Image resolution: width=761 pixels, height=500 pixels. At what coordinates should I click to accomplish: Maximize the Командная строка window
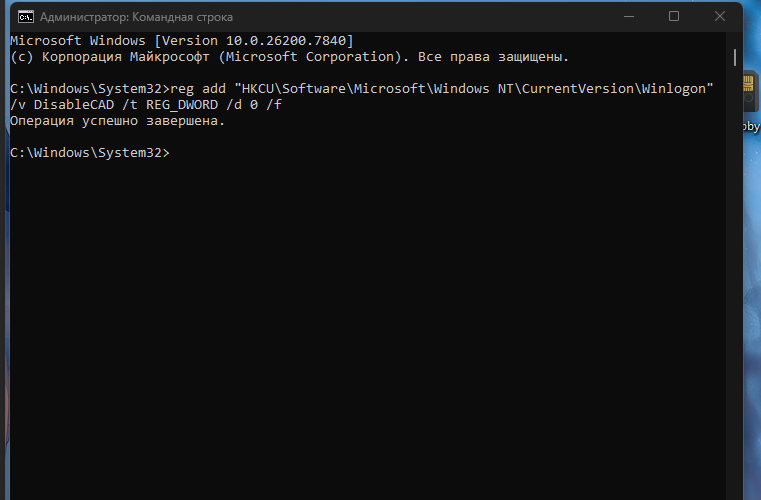point(674,17)
